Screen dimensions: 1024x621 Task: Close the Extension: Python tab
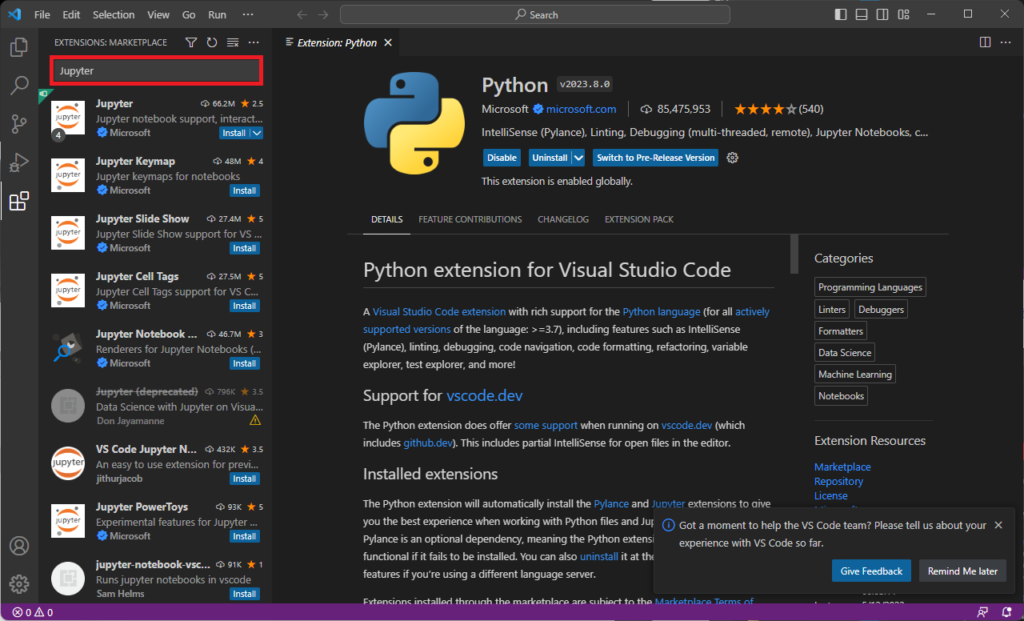click(x=388, y=42)
